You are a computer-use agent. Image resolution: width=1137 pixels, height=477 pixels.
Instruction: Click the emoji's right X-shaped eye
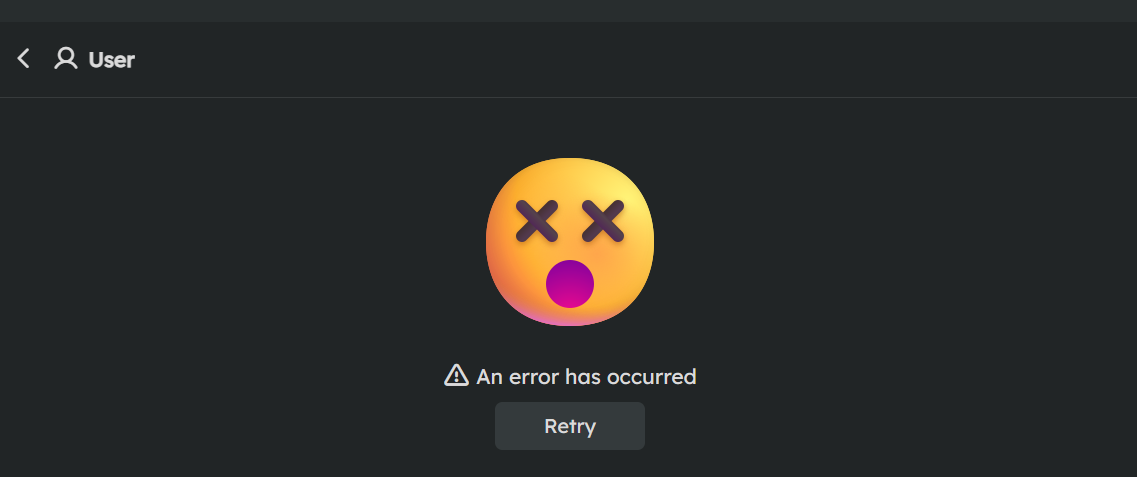click(603, 221)
